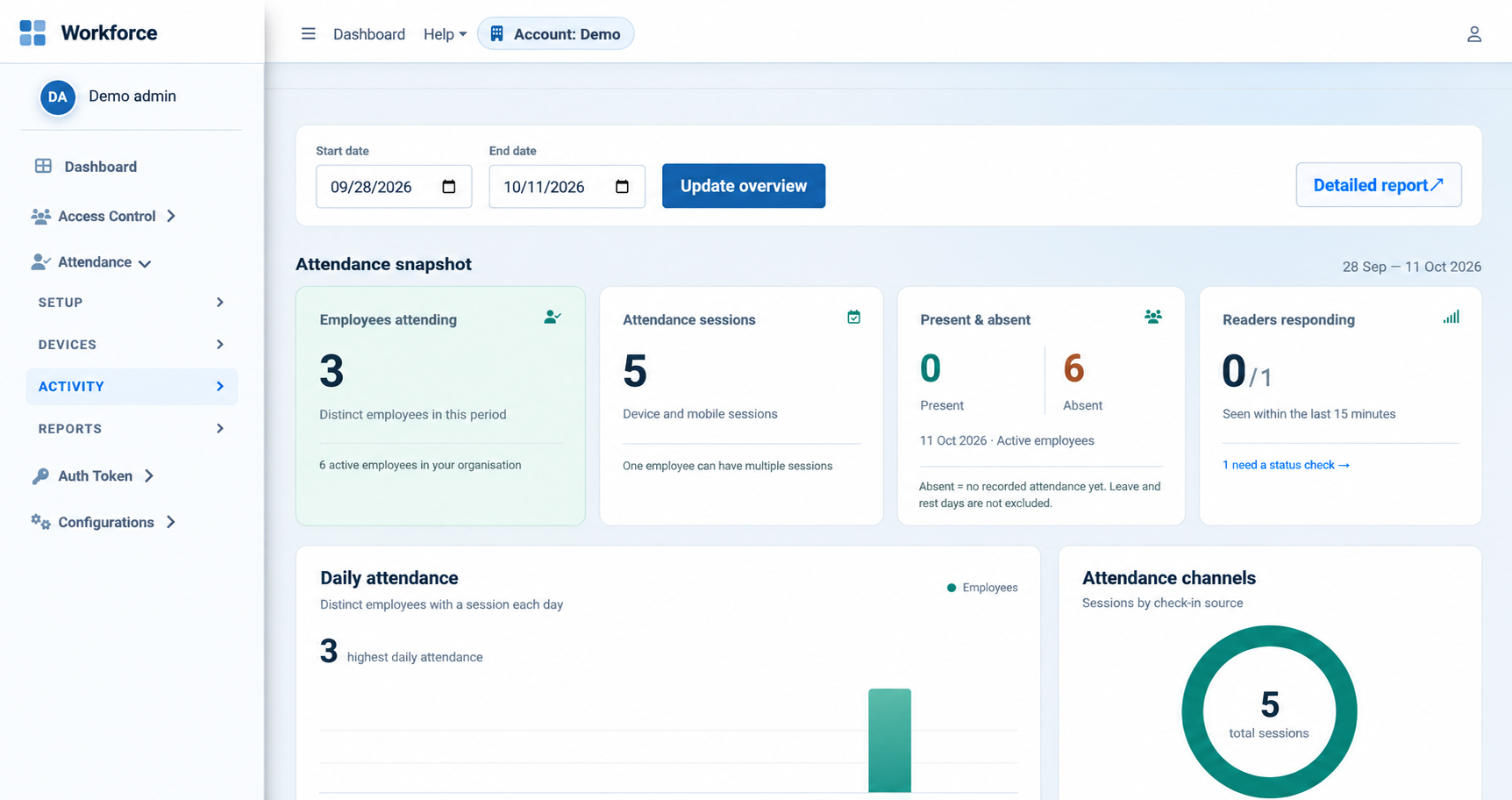Go to Dashboard in top navigation

point(369,34)
